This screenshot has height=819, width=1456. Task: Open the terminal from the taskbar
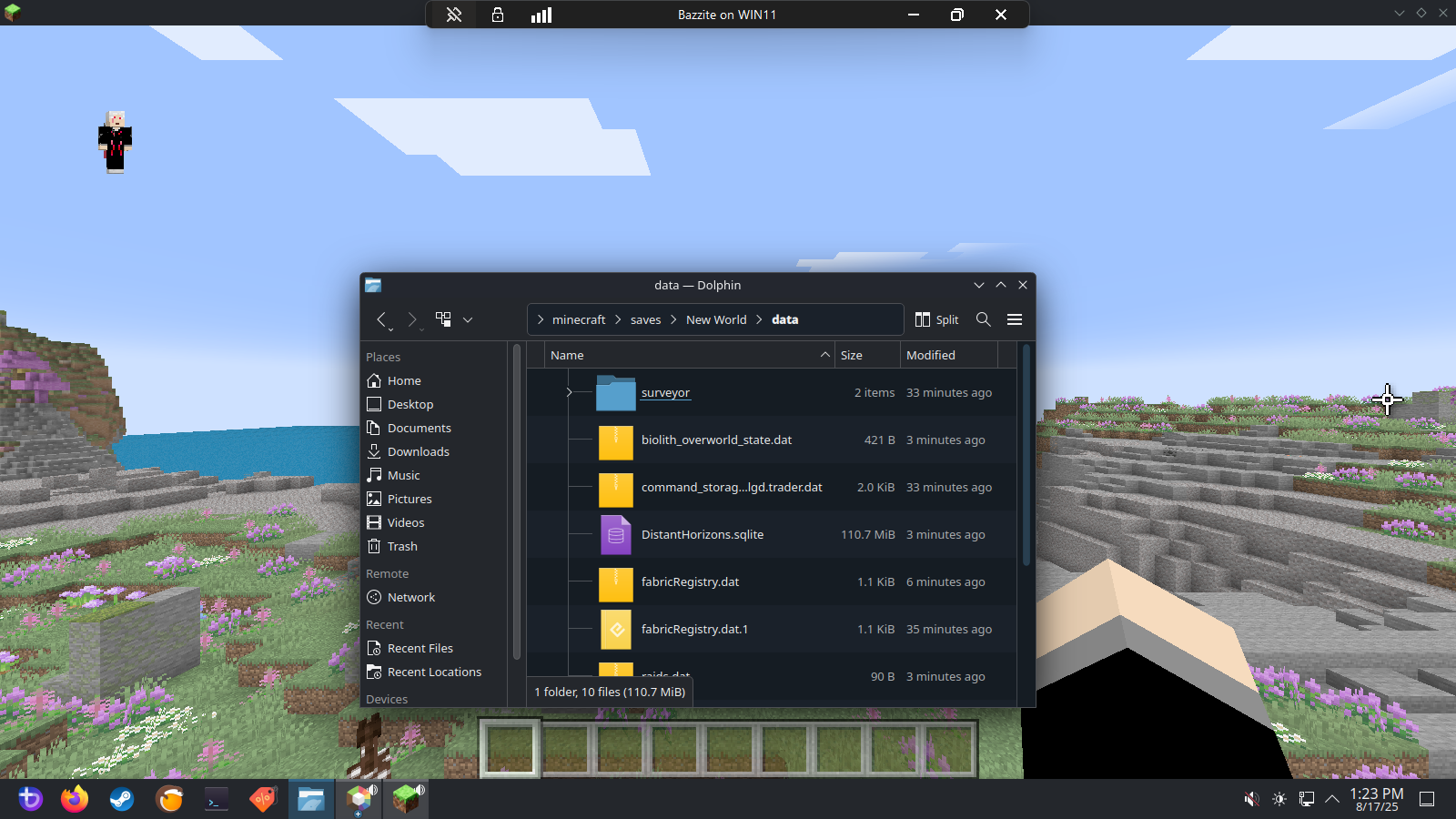coord(217,799)
